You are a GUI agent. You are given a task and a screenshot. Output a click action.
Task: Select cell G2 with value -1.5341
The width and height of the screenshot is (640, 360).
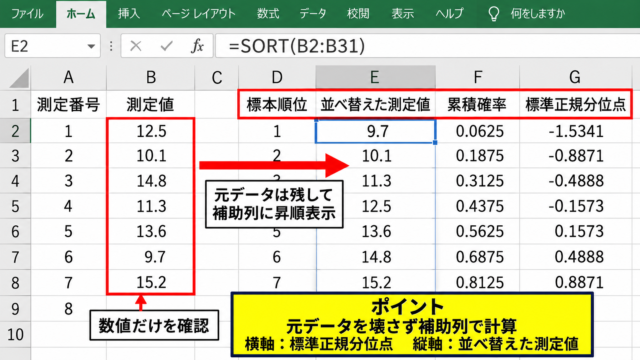pos(575,131)
